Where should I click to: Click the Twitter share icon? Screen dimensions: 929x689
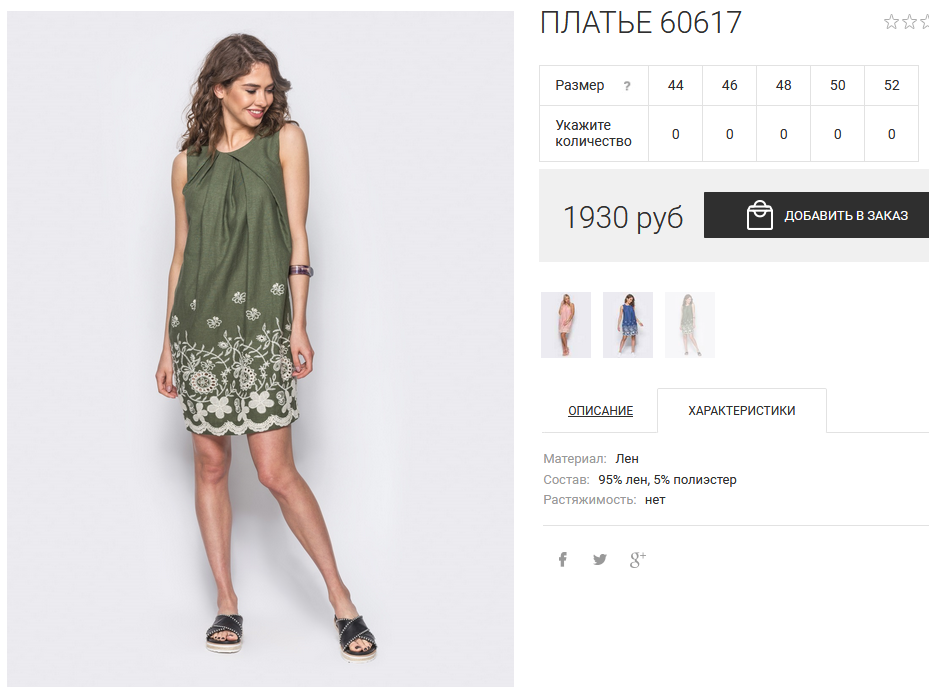click(600, 559)
